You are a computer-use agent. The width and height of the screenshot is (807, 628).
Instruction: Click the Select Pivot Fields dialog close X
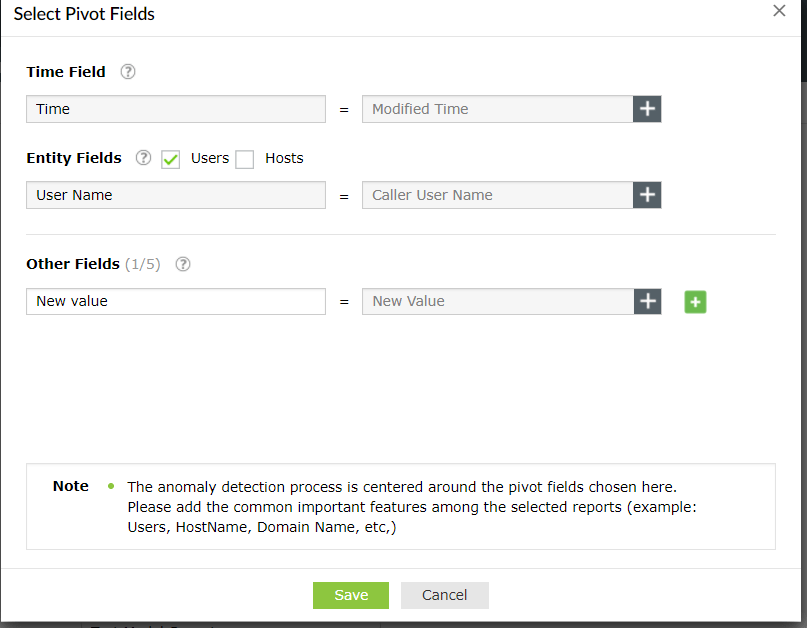click(777, 11)
